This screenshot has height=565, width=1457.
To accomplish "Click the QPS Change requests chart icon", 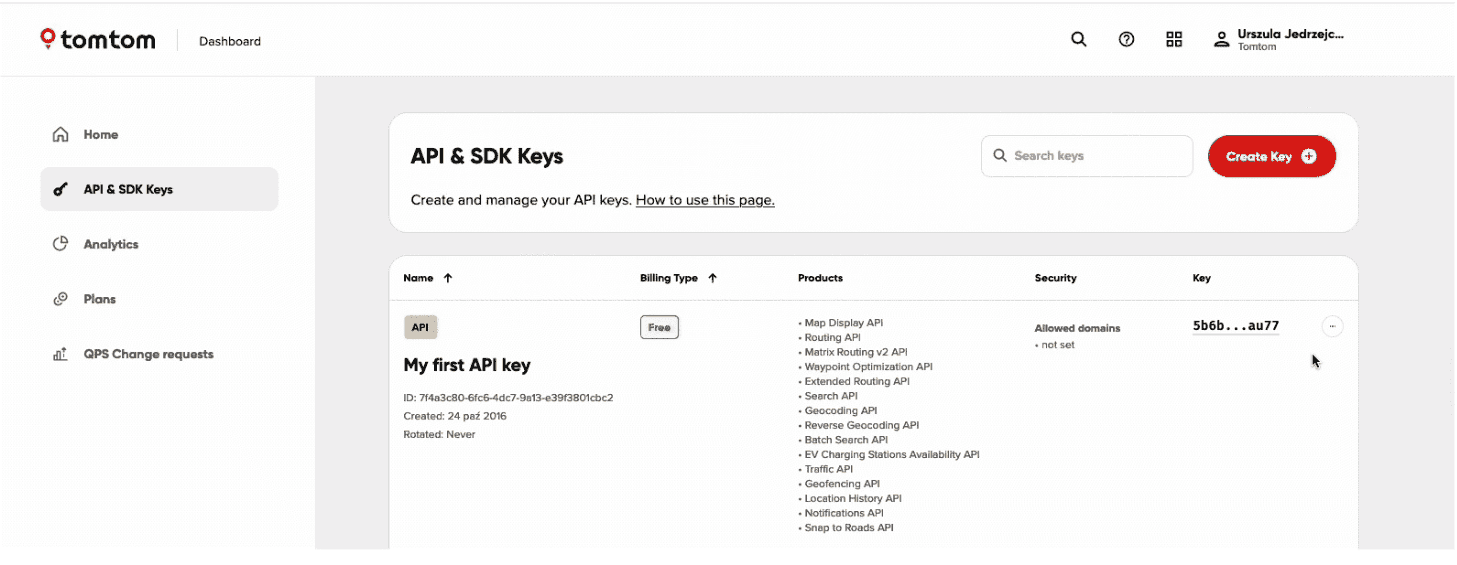I will pos(60,354).
